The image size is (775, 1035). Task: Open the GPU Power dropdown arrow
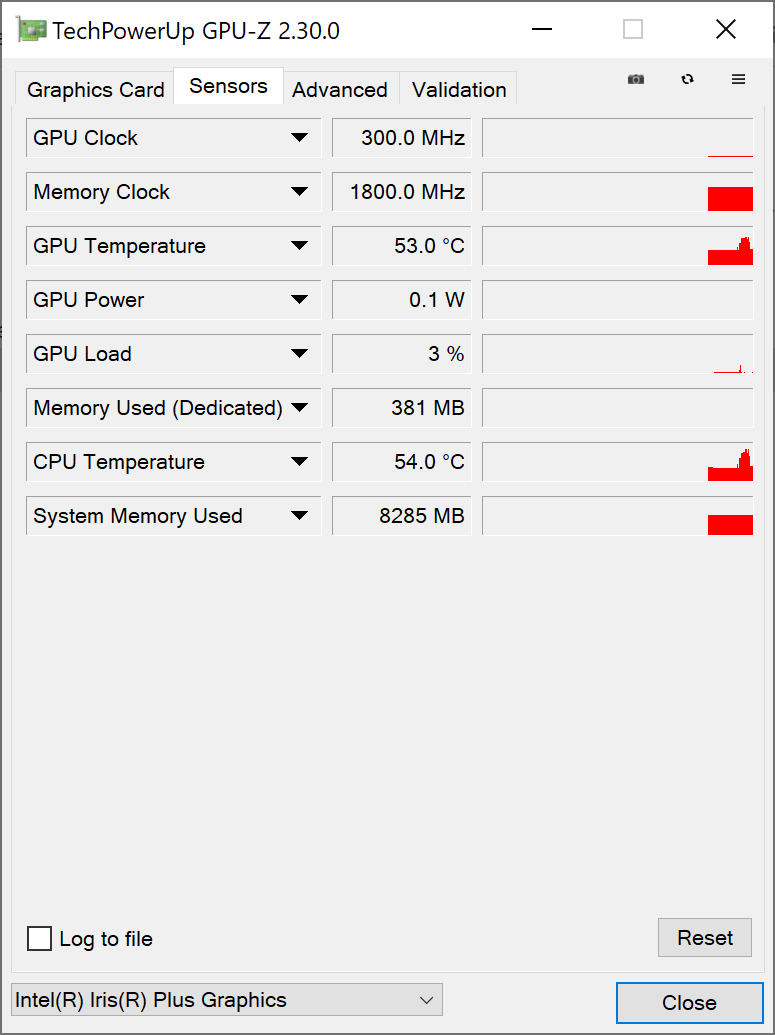pos(299,300)
